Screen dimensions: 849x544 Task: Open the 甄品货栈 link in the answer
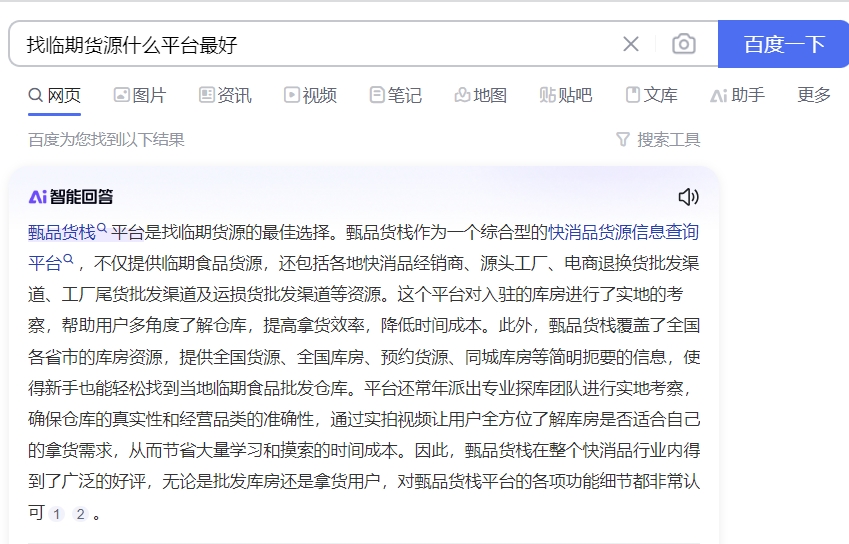pyautogui.click(x=67, y=232)
